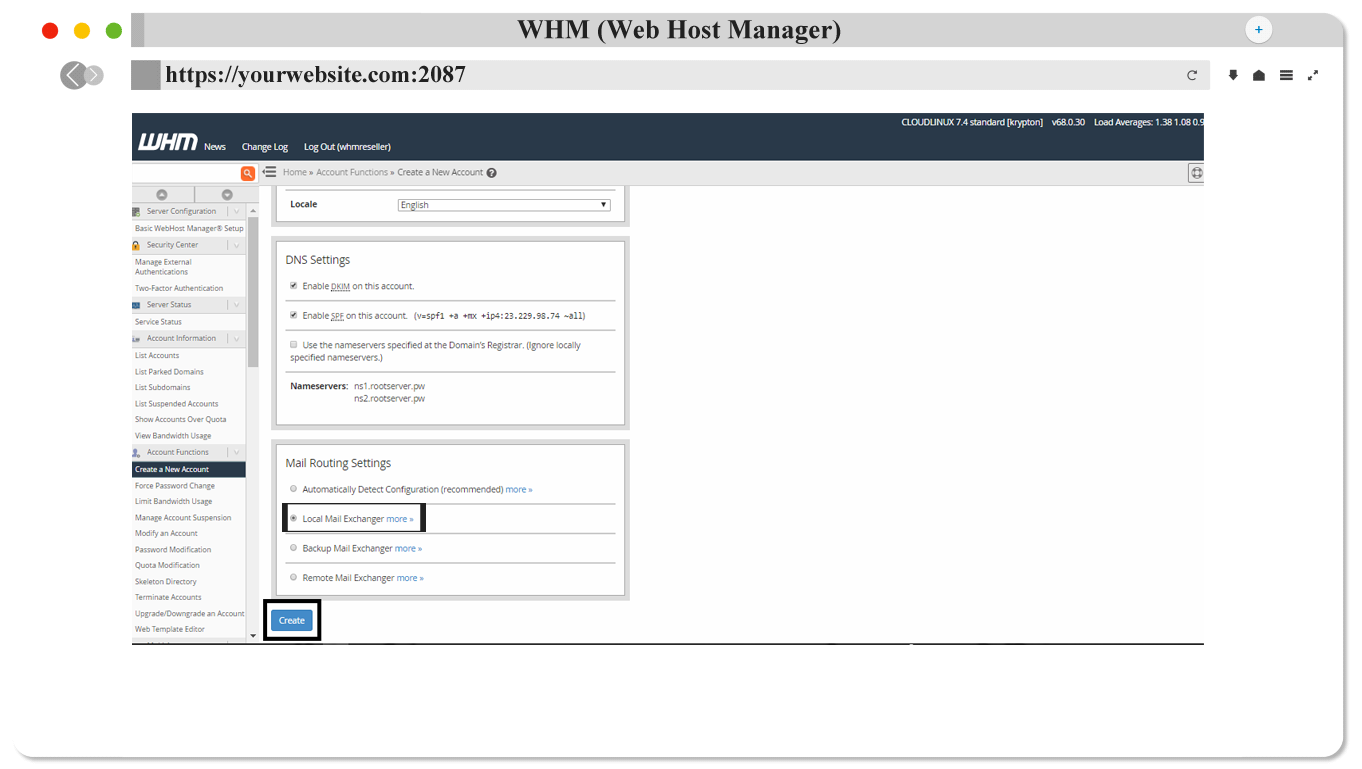Click the Server Status monitor icon
The height and width of the screenshot is (769, 1362).
click(x=136, y=305)
